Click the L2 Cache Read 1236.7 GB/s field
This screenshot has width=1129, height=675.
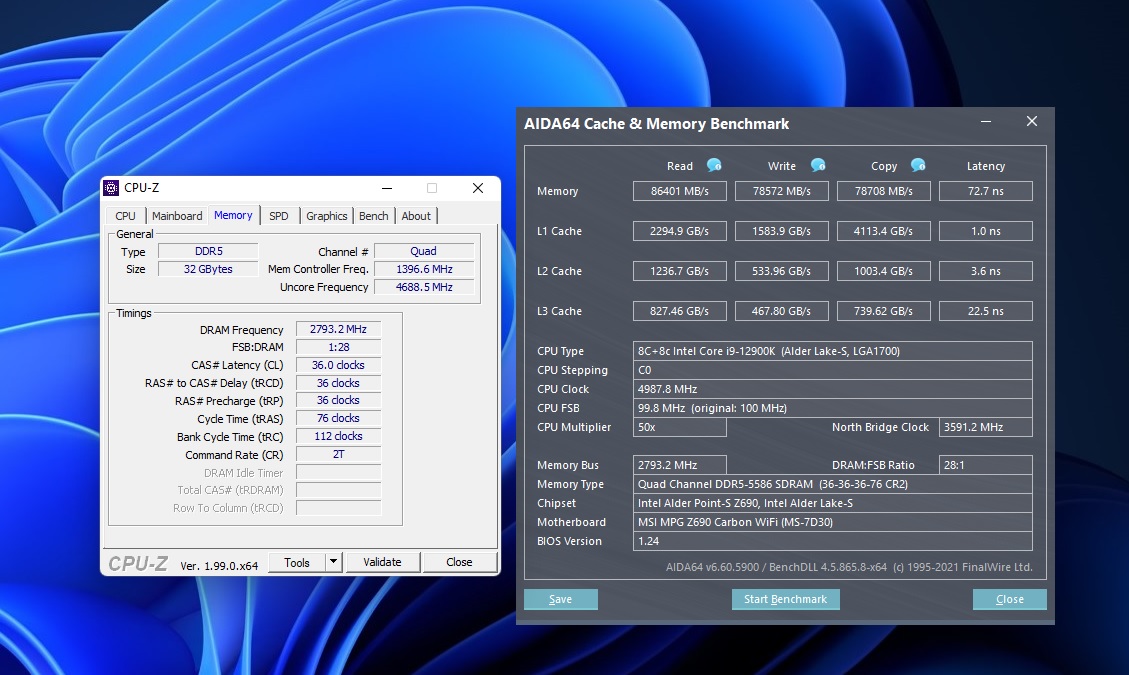tap(680, 271)
